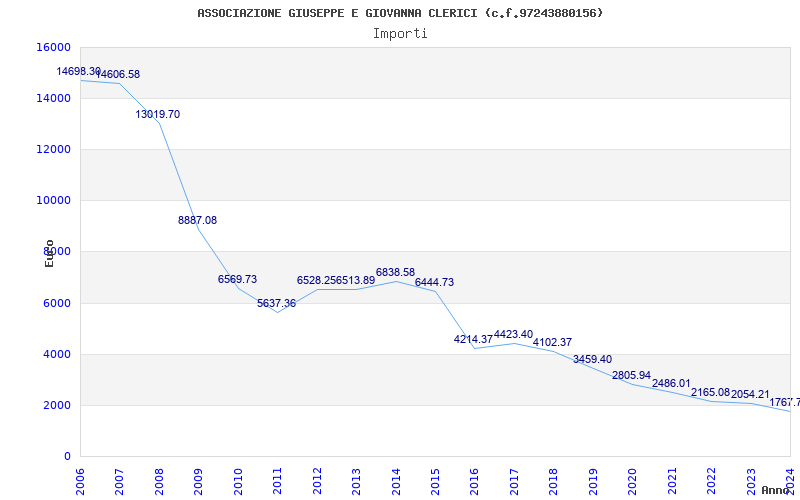This screenshot has width=800, height=500.
Task: Click the x-axis year 2023
Action: (x=751, y=481)
